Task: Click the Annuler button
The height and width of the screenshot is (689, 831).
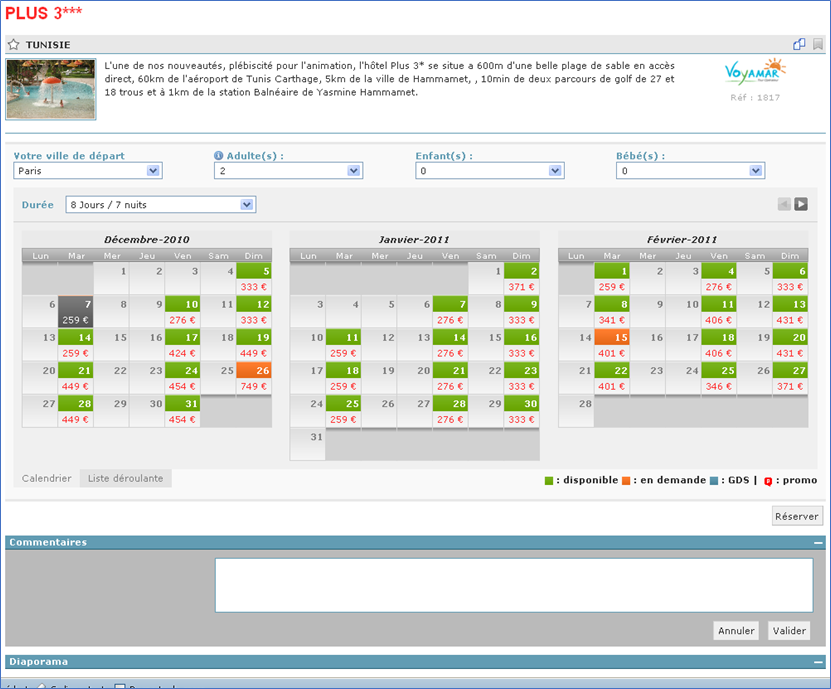Action: coord(736,631)
